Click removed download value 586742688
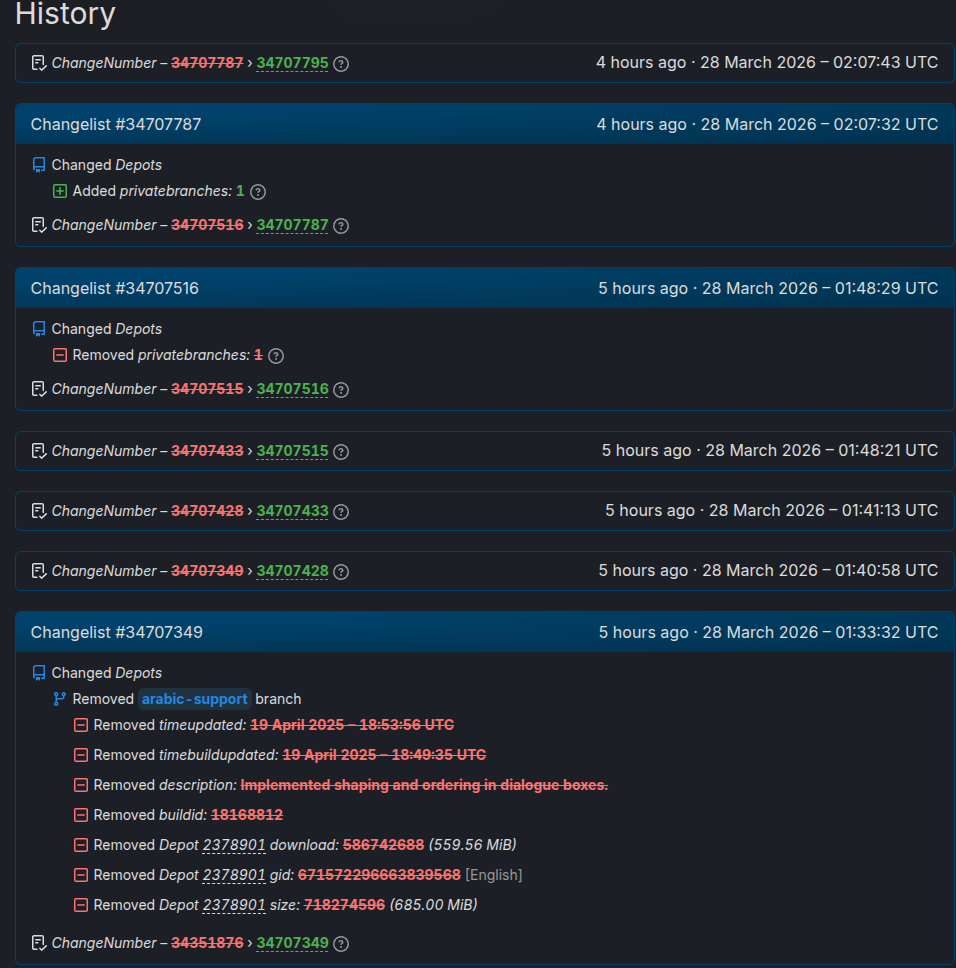 pyautogui.click(x=383, y=845)
